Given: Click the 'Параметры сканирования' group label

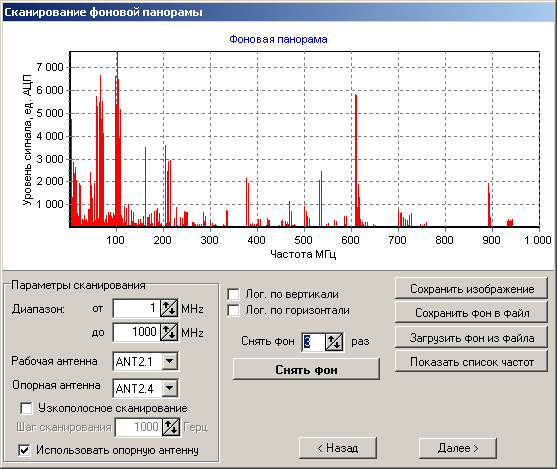Looking at the screenshot, I should point(78,285).
